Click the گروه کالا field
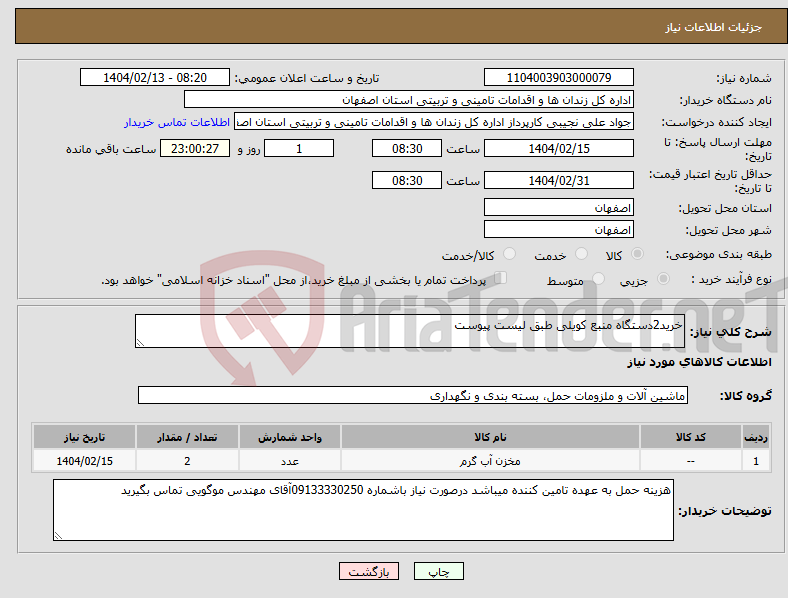The image size is (788, 598). (413, 395)
